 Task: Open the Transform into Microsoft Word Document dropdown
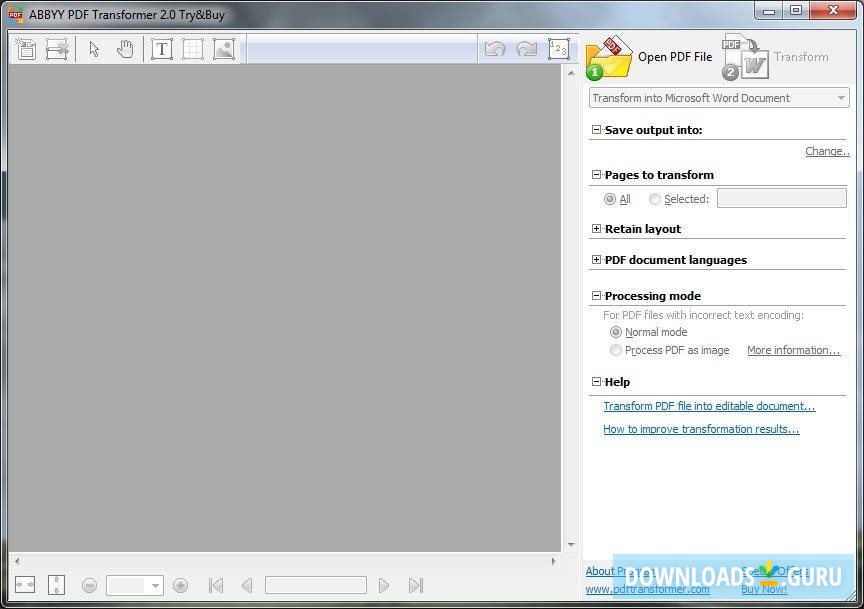tap(719, 98)
